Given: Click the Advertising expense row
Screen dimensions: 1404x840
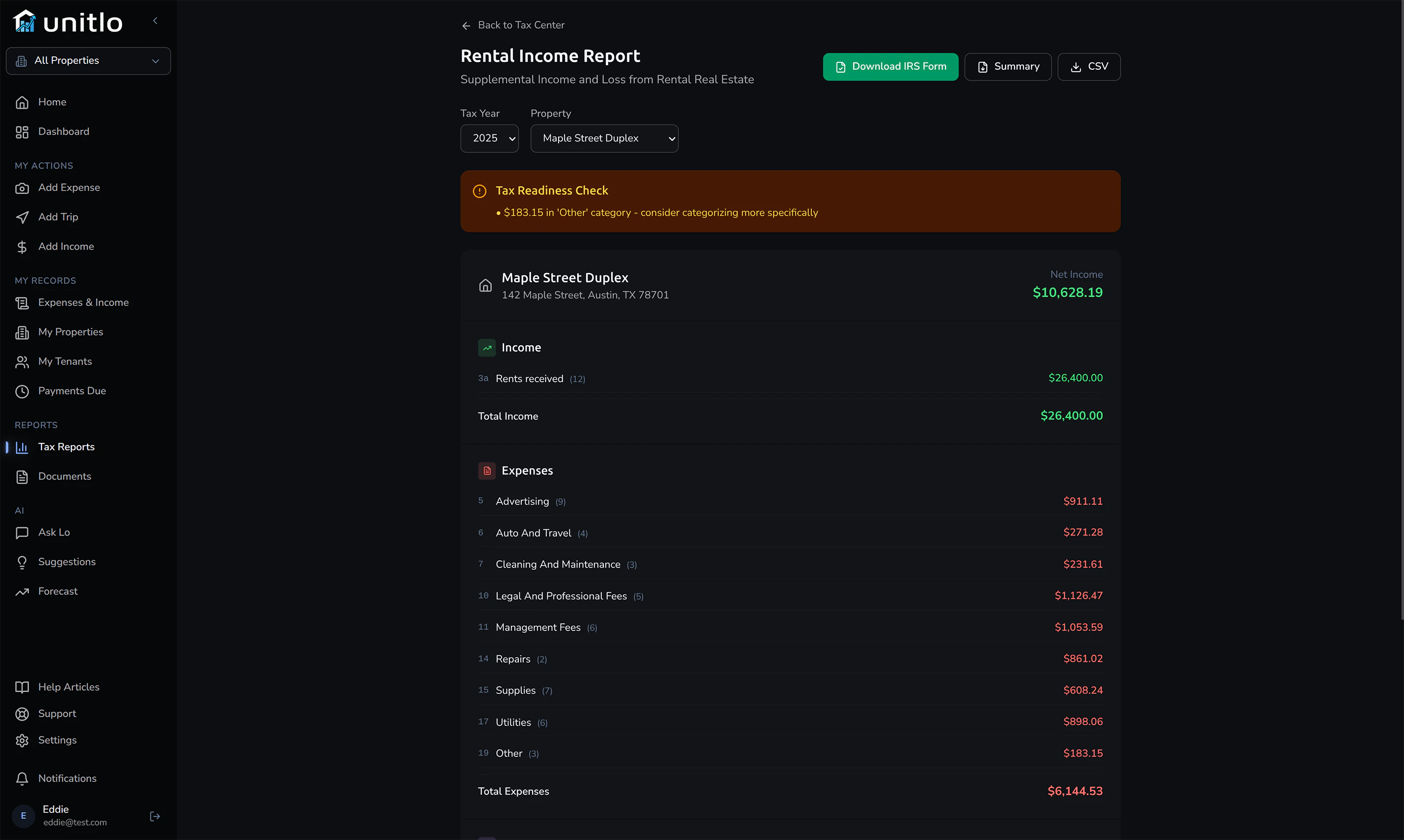Looking at the screenshot, I should (x=790, y=501).
